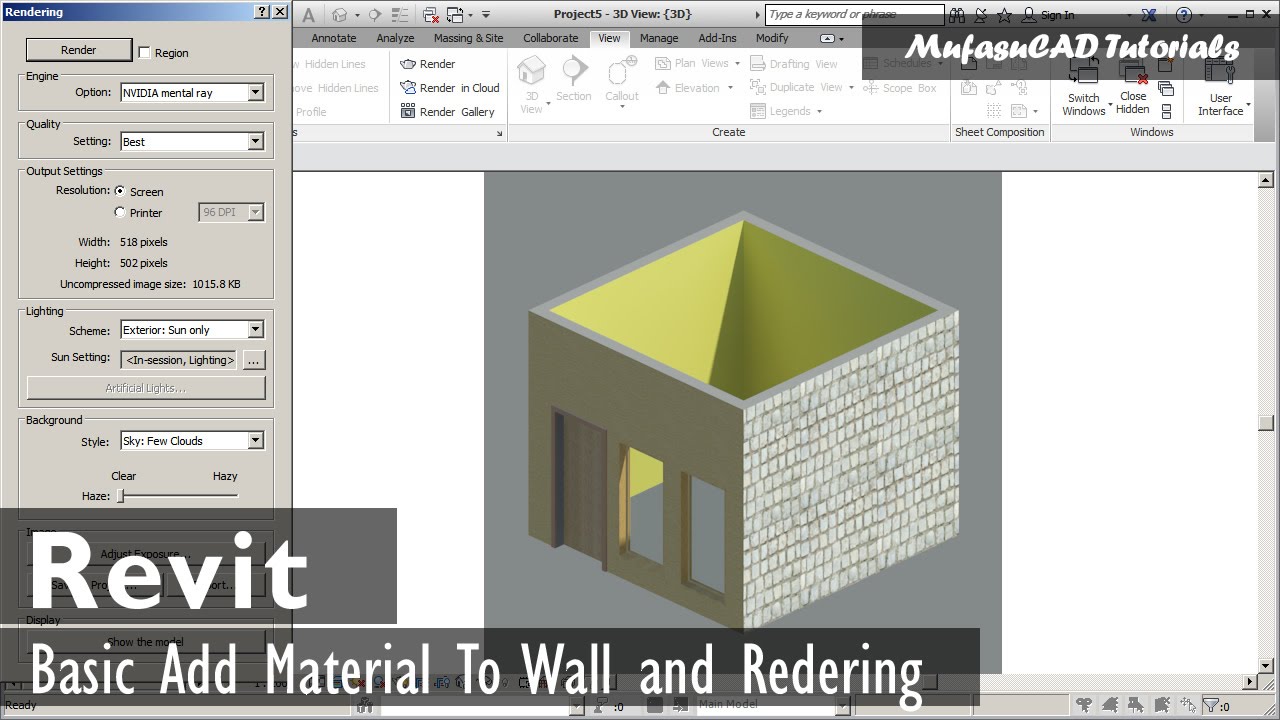
Task: Select the Screen resolution radio button
Action: tap(120, 191)
